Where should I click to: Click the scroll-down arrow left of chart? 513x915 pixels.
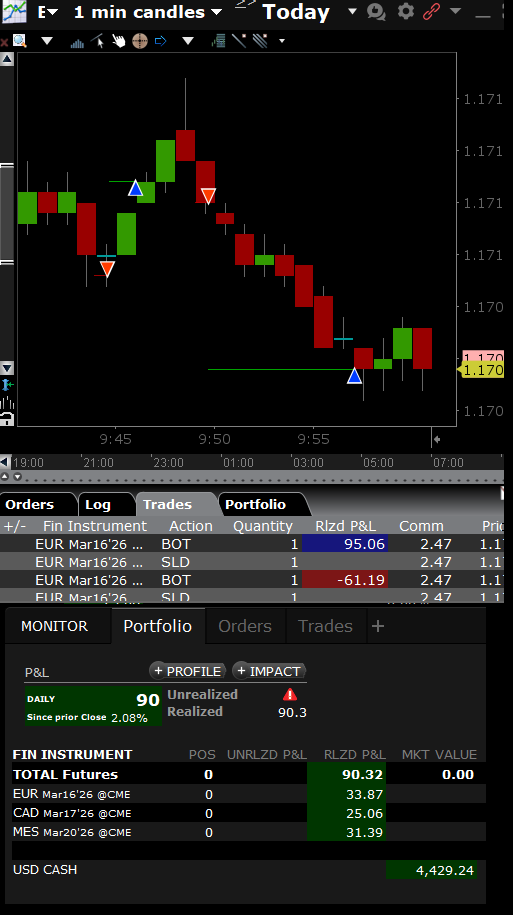click(7, 368)
